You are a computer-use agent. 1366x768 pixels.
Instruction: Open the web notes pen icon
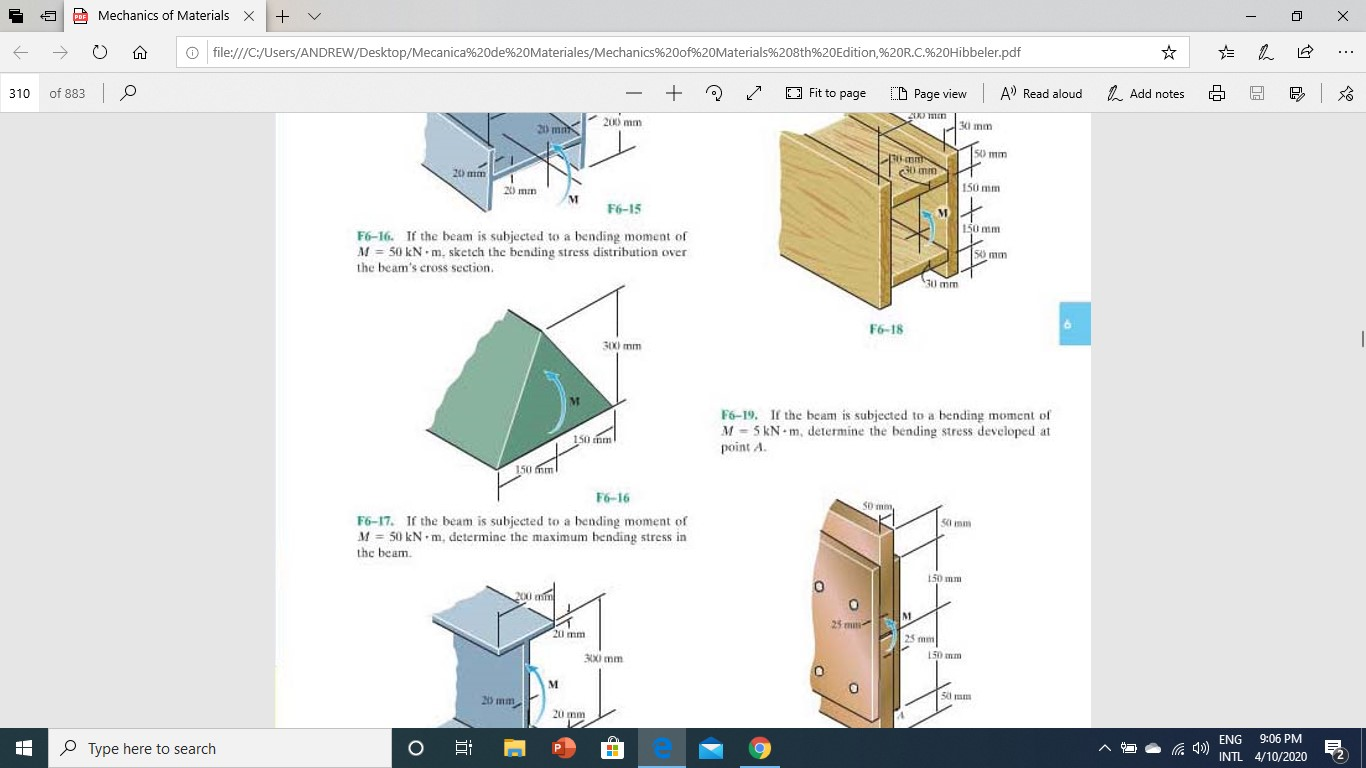(1265, 52)
